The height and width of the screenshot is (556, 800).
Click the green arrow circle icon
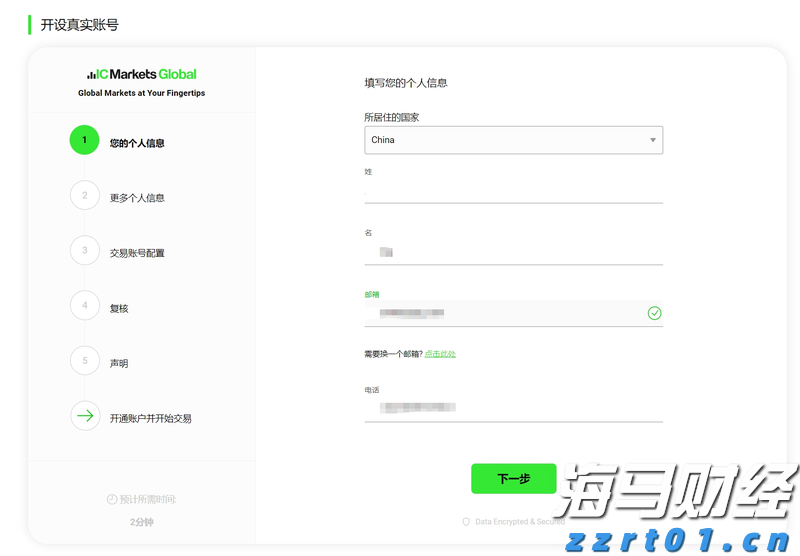tap(85, 416)
